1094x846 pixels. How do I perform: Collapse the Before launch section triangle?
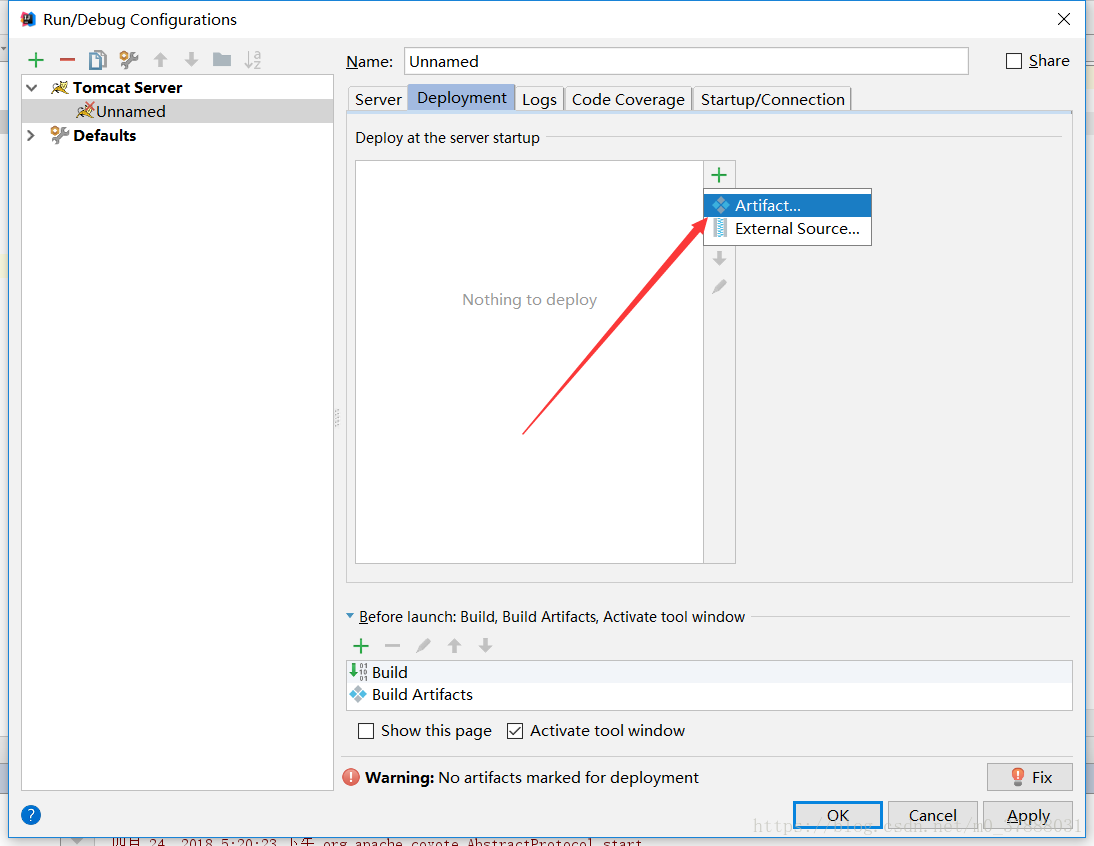click(350, 616)
